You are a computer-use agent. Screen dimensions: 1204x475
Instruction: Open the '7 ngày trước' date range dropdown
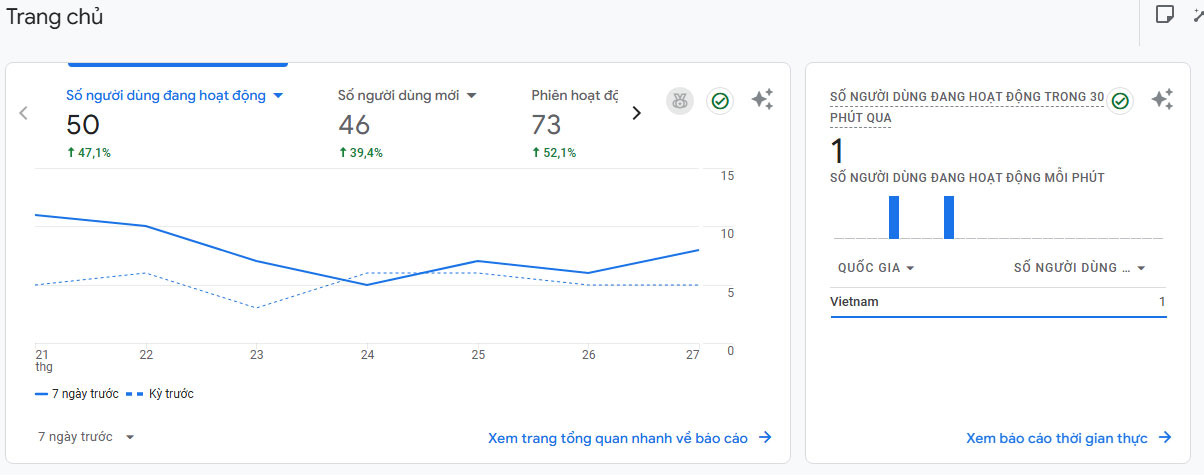tap(86, 437)
